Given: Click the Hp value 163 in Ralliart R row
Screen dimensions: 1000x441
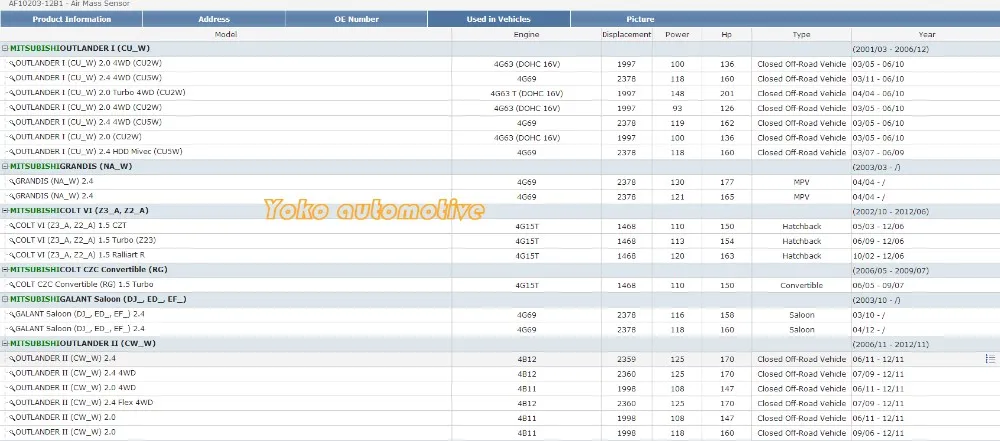Looking at the screenshot, I should pos(726,256).
